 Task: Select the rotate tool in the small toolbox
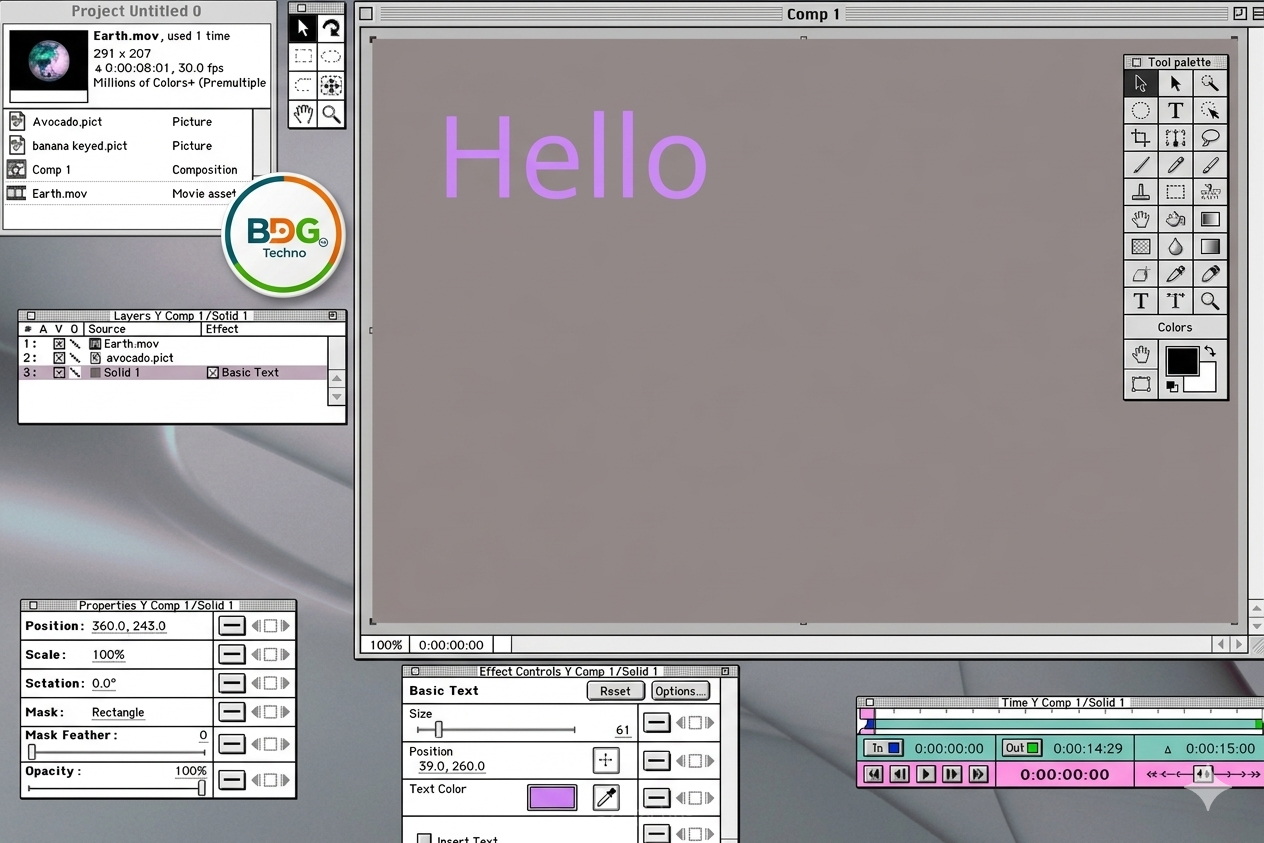(331, 28)
